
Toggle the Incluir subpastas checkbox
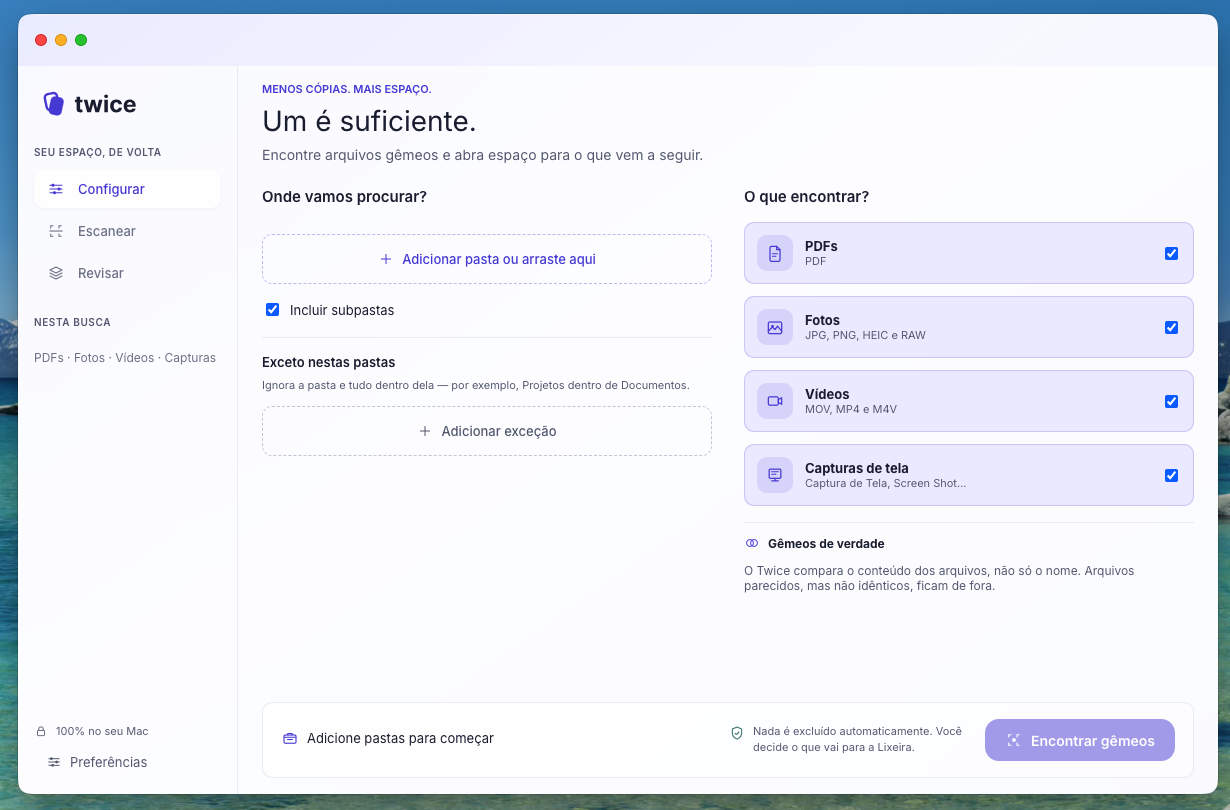click(272, 310)
